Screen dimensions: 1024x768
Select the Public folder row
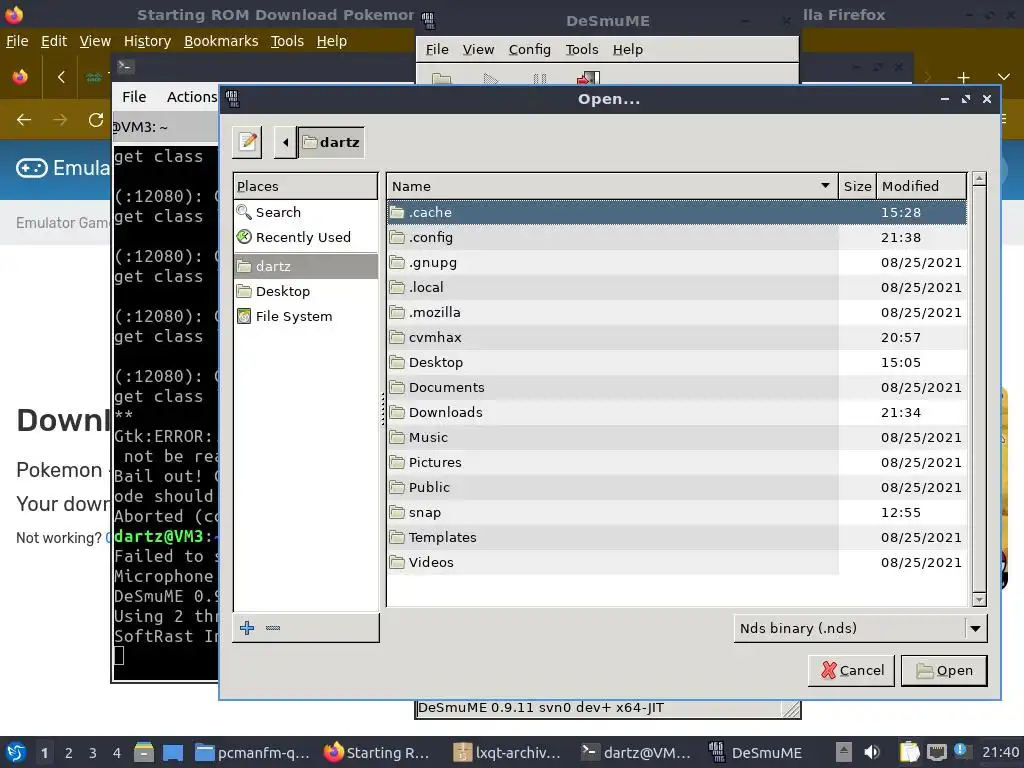677,487
